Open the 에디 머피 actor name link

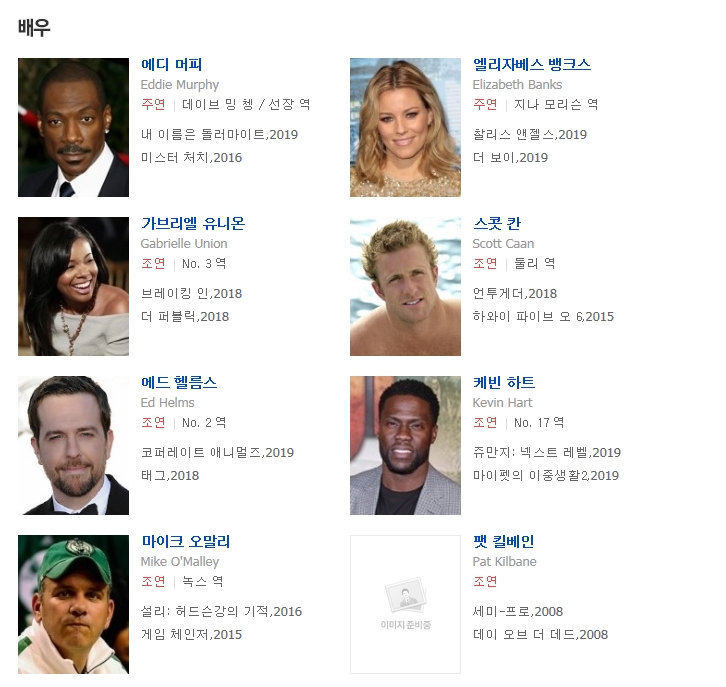pos(171,64)
